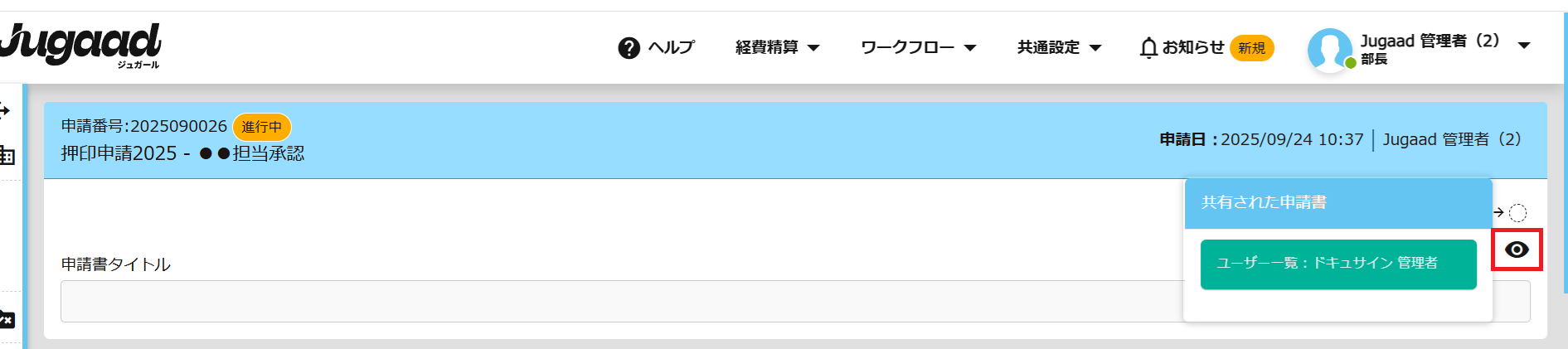Screen dimensions: 1568x349
Task: Expand the 経費精算 dropdown
Action: click(777, 47)
